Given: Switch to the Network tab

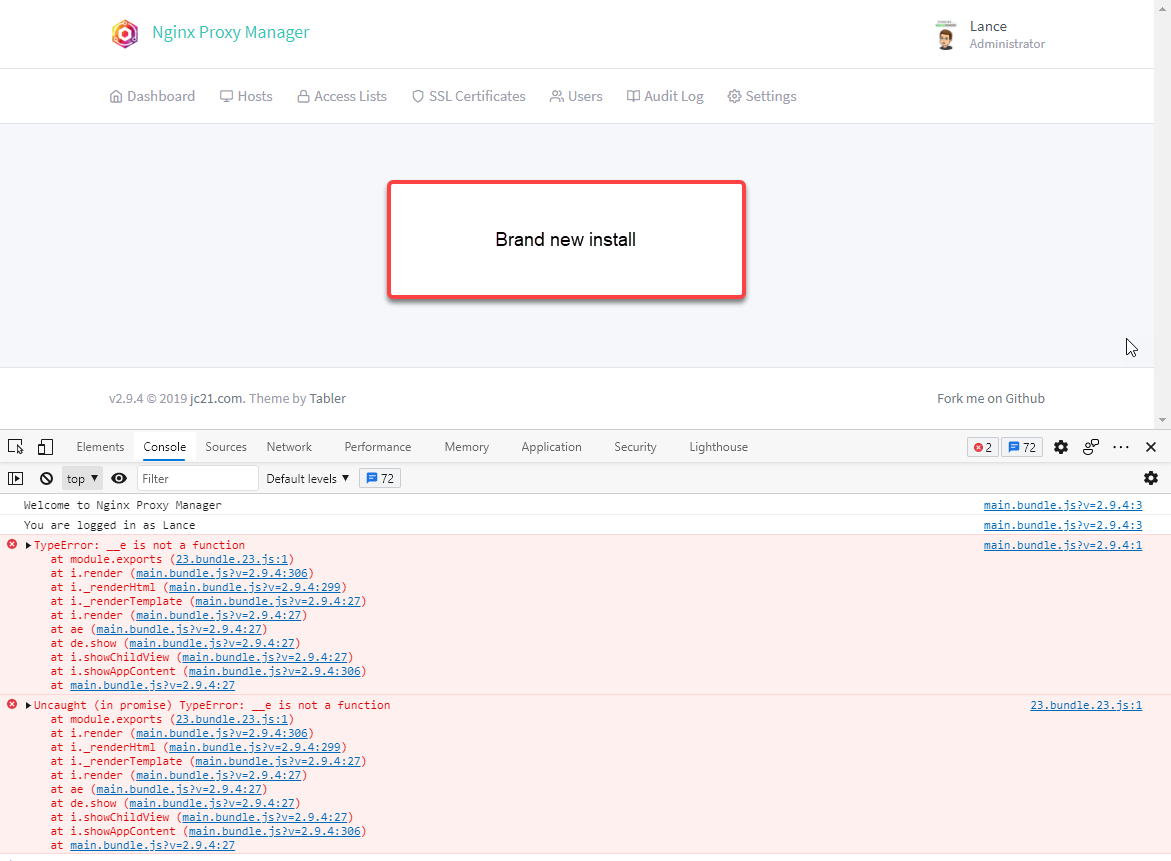Looking at the screenshot, I should (289, 447).
